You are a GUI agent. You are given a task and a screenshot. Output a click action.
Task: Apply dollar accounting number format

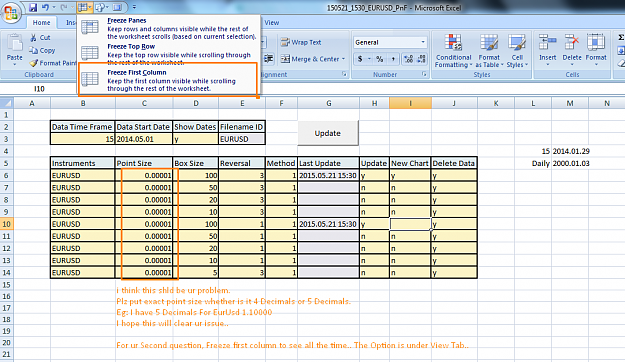click(x=360, y=59)
